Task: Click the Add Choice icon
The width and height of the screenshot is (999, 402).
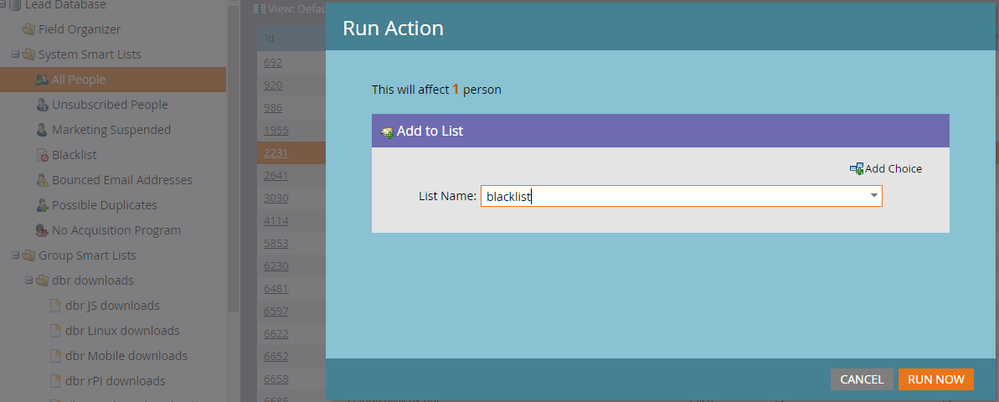Action: 856,169
